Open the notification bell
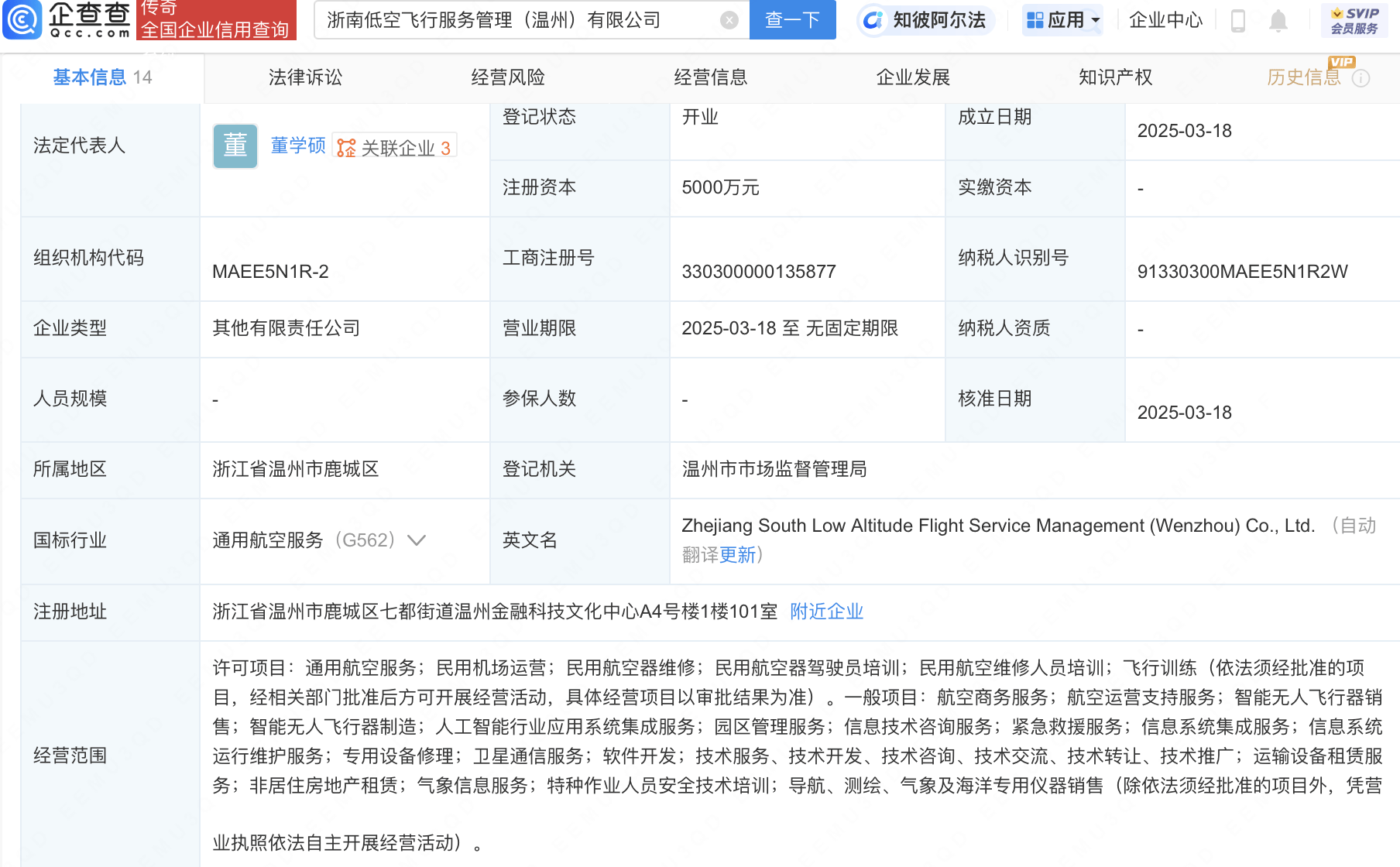 [1278, 21]
